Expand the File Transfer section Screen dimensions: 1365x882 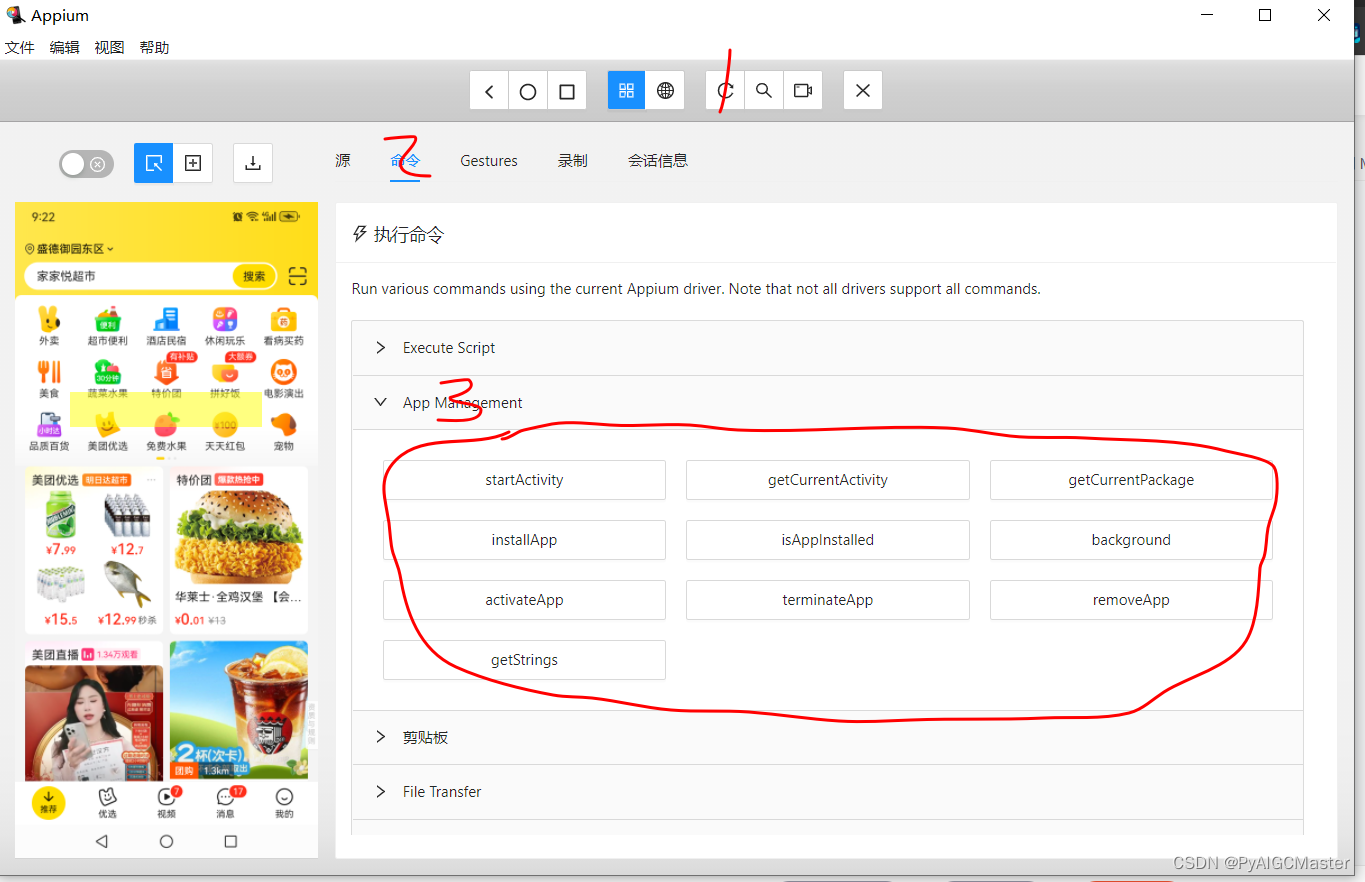pos(827,791)
